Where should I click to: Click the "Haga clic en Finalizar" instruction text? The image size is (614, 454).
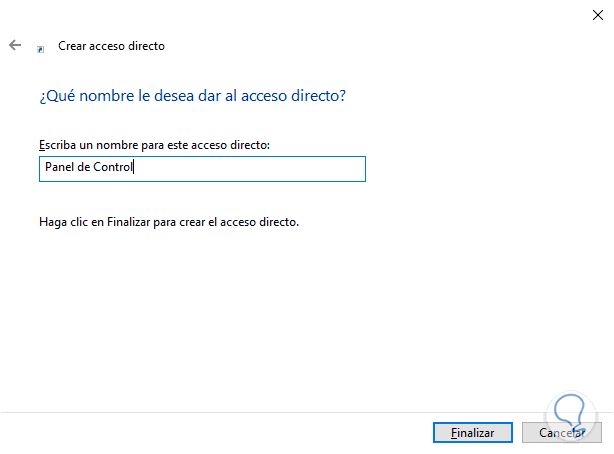click(x=168, y=222)
